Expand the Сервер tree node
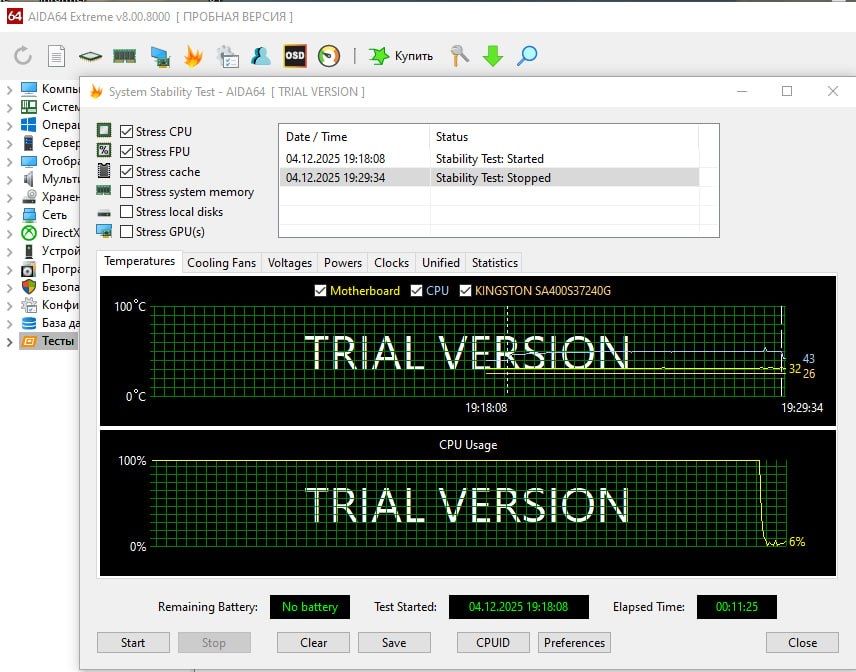The width and height of the screenshot is (856, 672). pos(9,143)
